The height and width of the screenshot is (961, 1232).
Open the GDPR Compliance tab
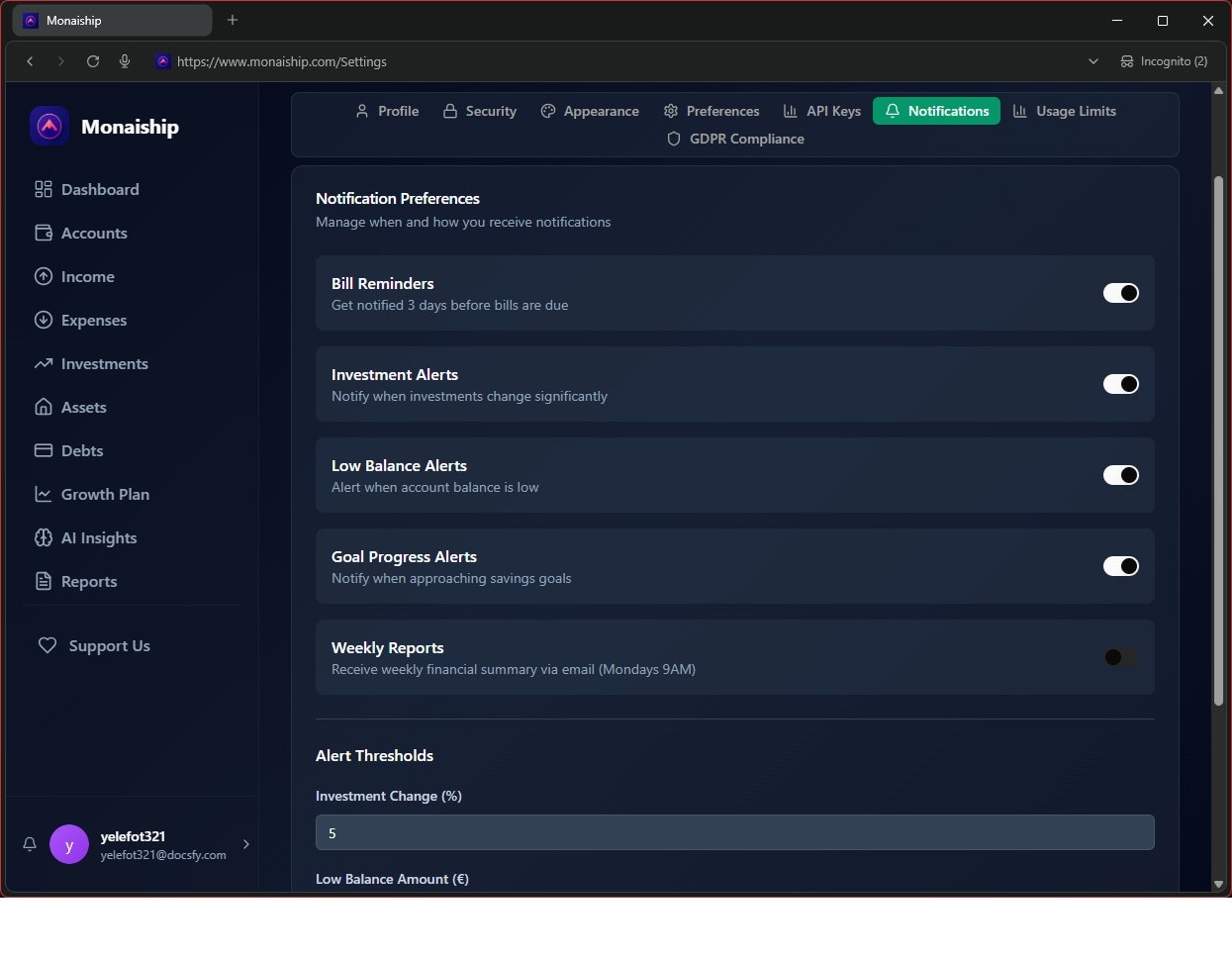(x=735, y=139)
